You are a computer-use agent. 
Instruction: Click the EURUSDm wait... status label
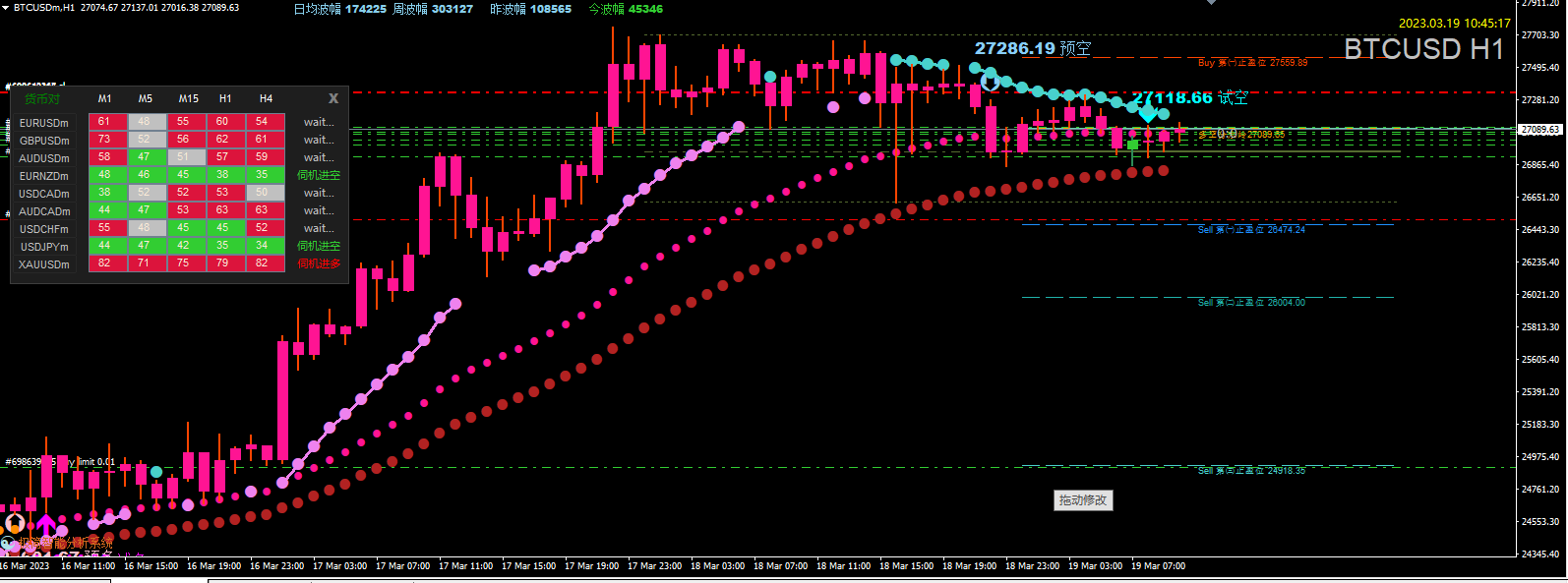pyautogui.click(x=319, y=122)
